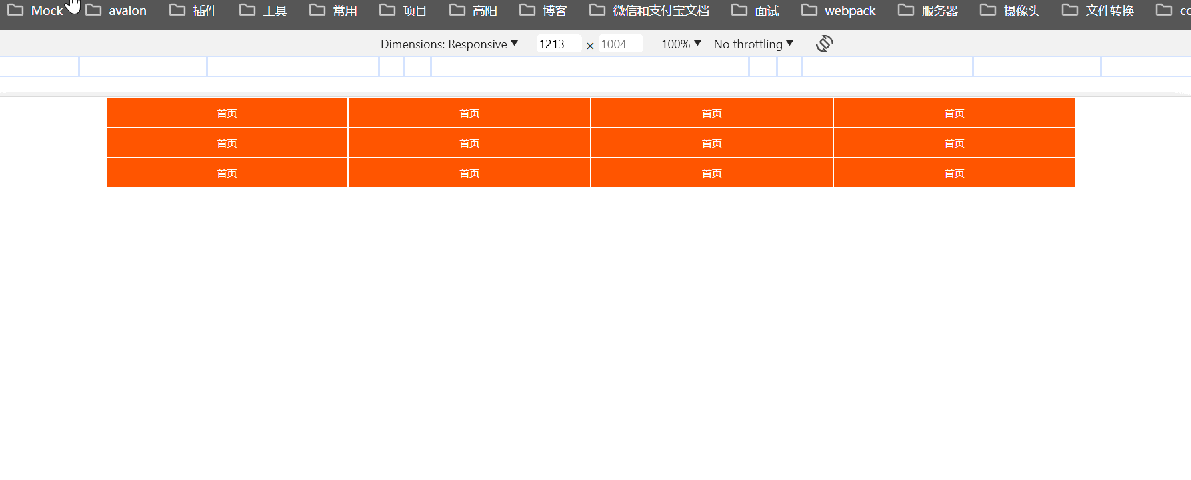Screen dimensions: 1191x480
Task: Click the viewport width field showing 1213
Action: click(557, 44)
